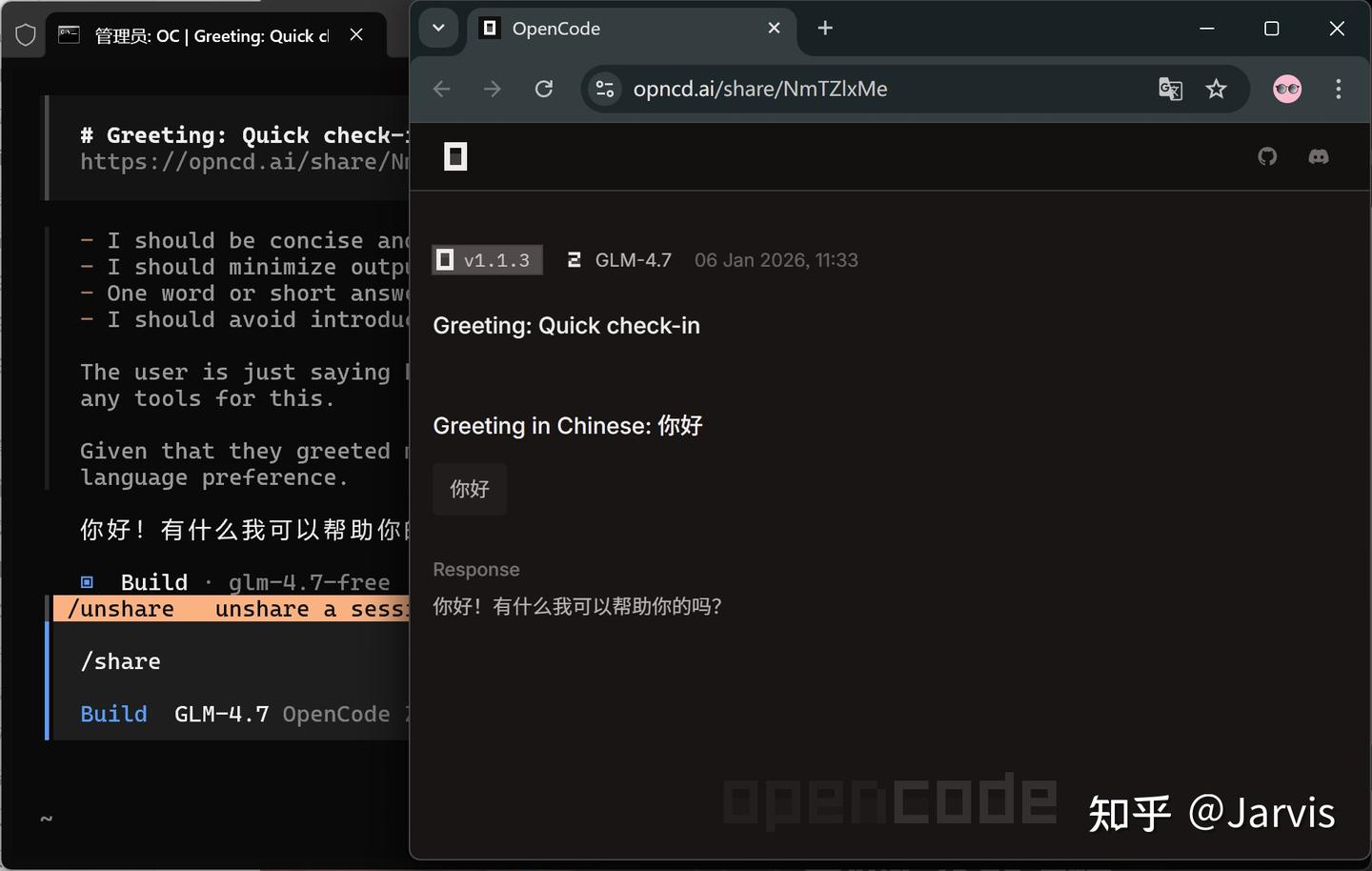The width and height of the screenshot is (1372, 871).
Task: Minimize the browser window
Action: [x=1206, y=29]
